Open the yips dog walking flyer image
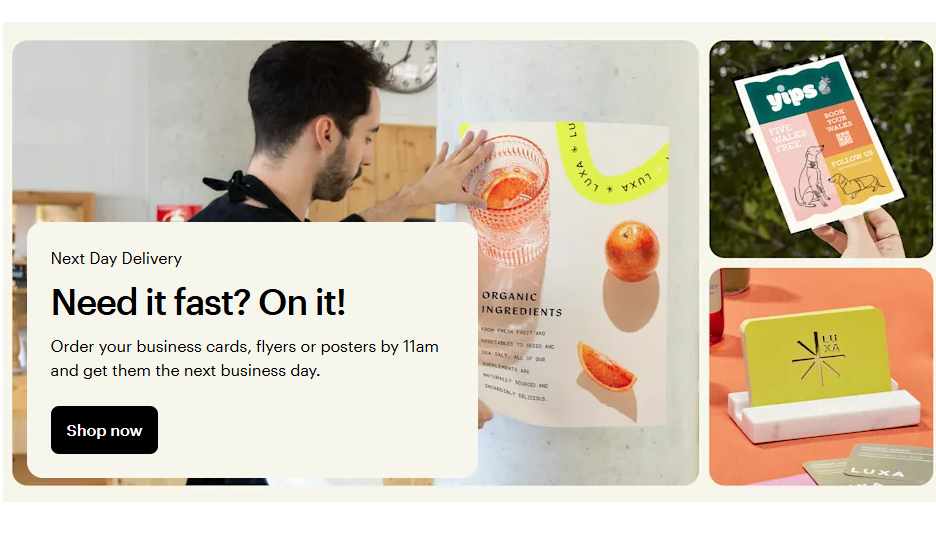The width and height of the screenshot is (936, 553). (x=821, y=149)
